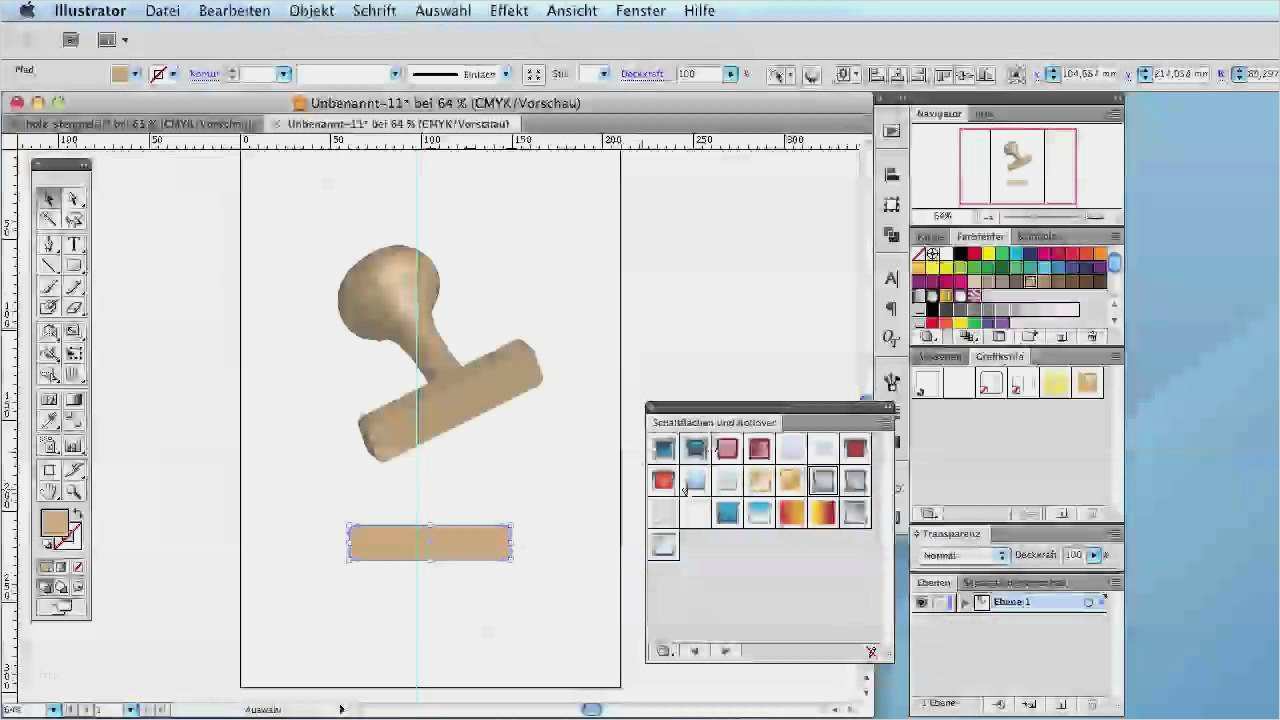Click the Ebene 1 target circle
The width and height of the screenshot is (1280, 720).
click(1088, 602)
